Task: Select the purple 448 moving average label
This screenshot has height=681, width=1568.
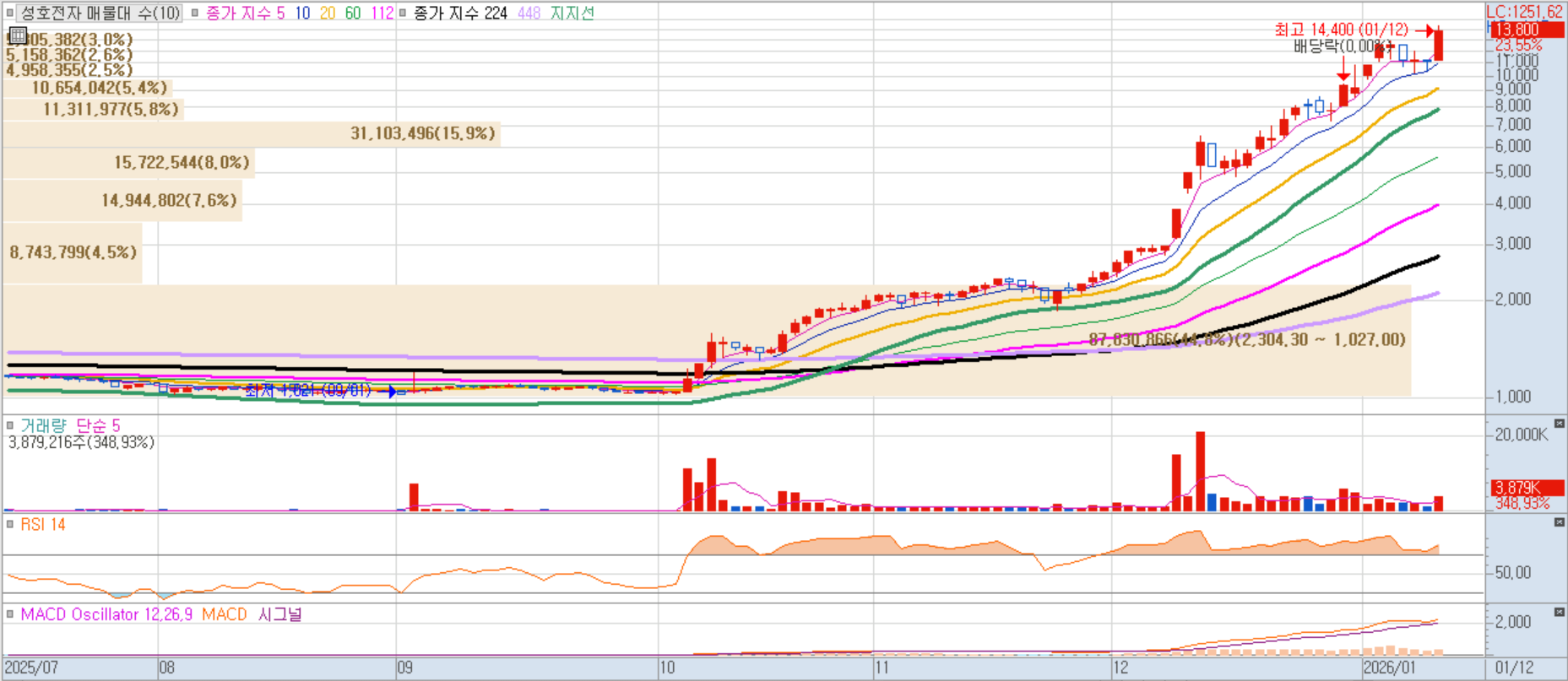Action: pos(529,13)
